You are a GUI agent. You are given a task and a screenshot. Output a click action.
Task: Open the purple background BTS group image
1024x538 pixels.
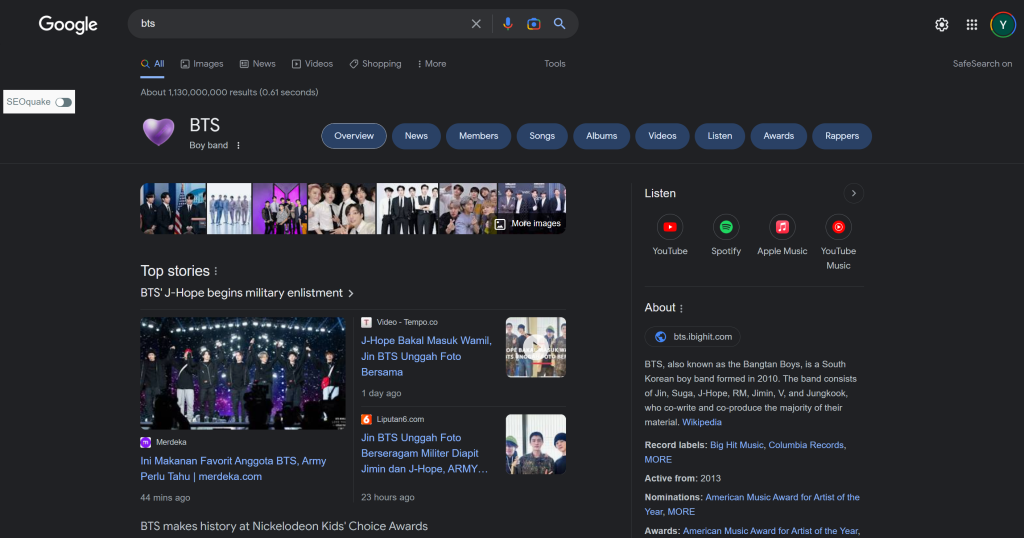tap(280, 208)
